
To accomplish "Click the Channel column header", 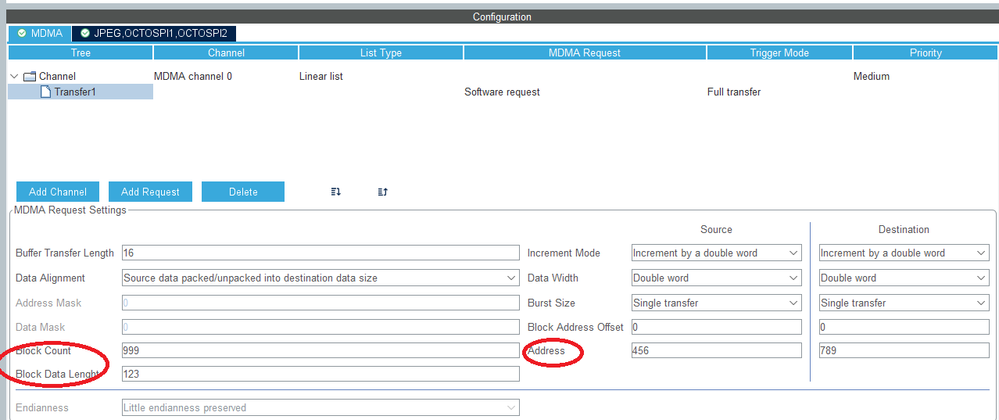I will pyautogui.click(x=226, y=53).
